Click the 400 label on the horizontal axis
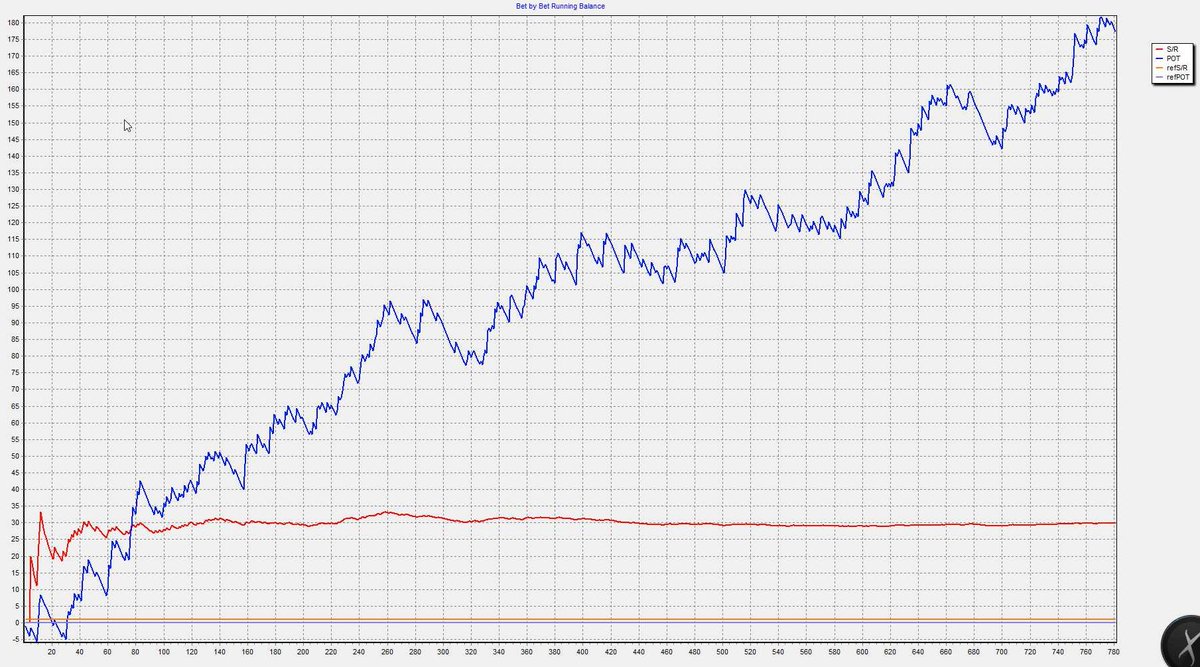Image resolution: width=1200 pixels, height=667 pixels. [x=582, y=651]
